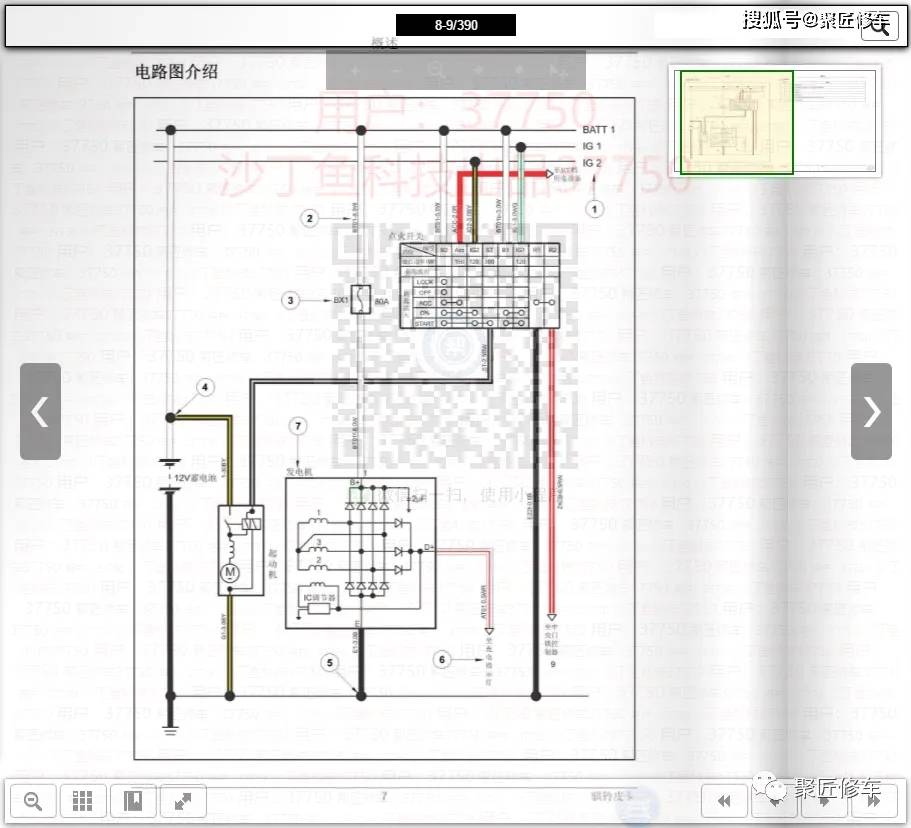
Task: Jump to first page with double-left arrow
Action: tap(725, 801)
